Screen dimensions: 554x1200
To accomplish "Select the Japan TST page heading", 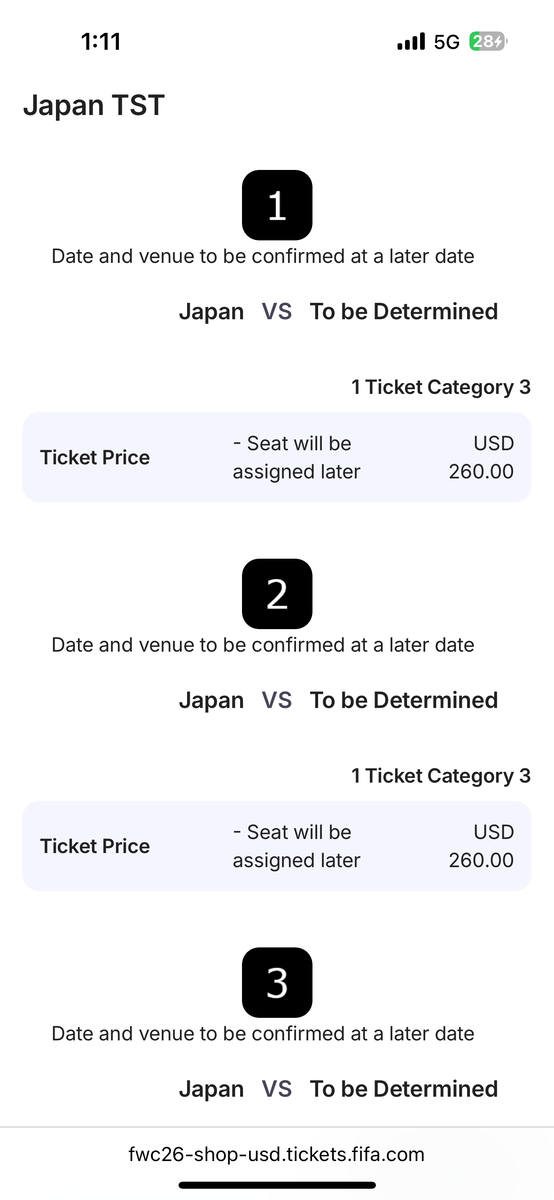I will pos(94,105).
